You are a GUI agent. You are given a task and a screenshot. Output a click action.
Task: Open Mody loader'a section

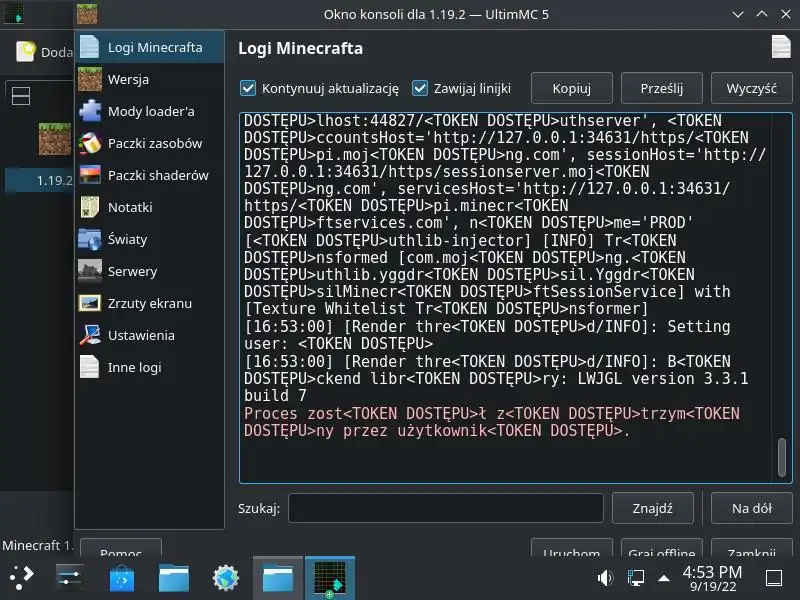[149, 111]
